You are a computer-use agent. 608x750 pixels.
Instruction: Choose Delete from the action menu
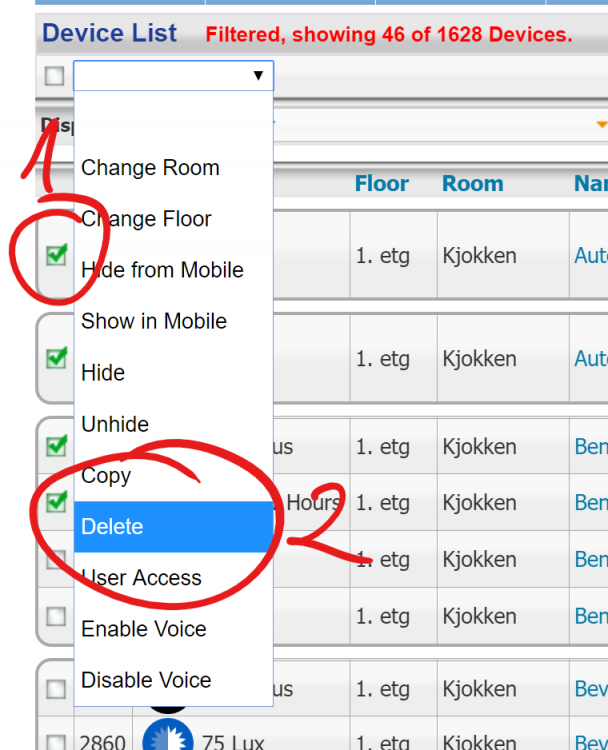click(x=173, y=527)
